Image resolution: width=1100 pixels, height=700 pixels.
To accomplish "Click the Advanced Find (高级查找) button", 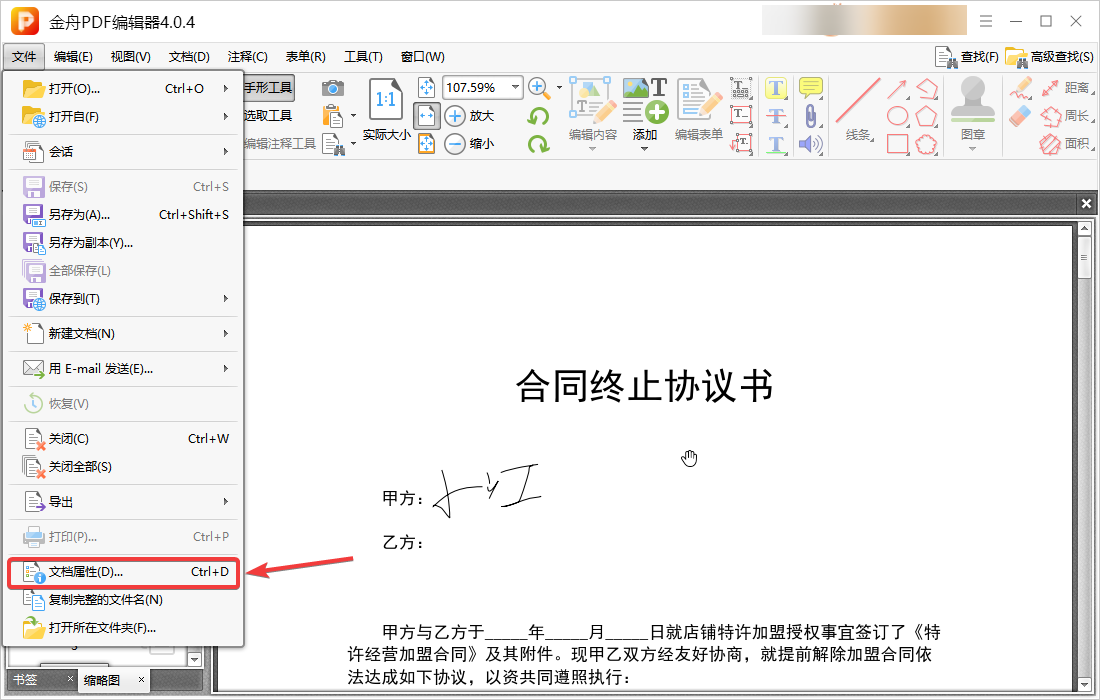I will [1049, 57].
